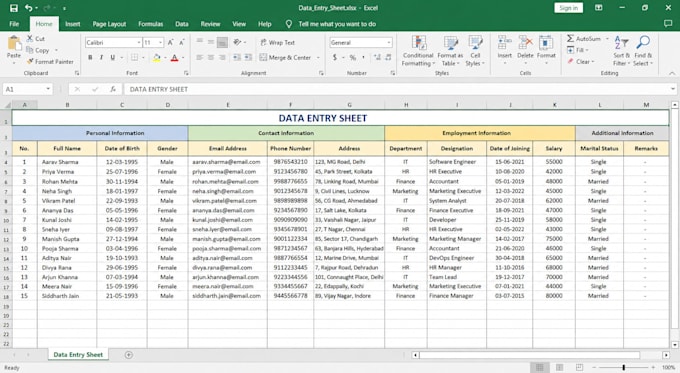Viewport: 680px width, 373px height.
Task: Expand Merge & Center options arrow
Action: pyautogui.click(x=318, y=57)
